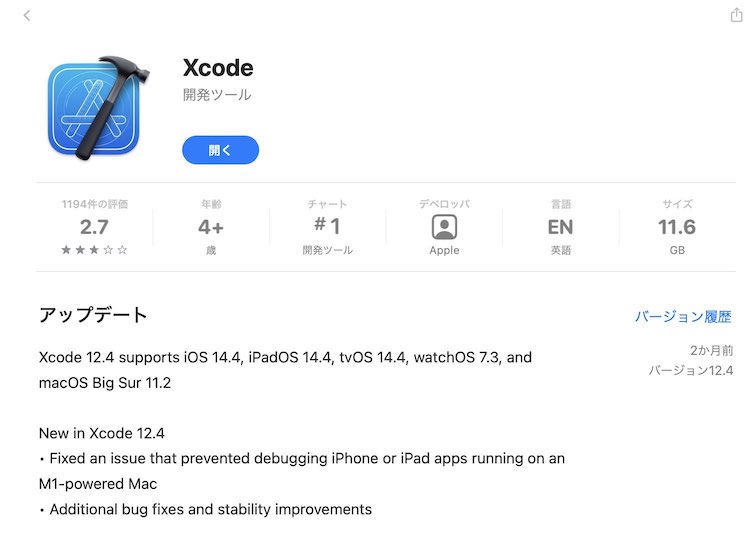
Task: Select the EN language info
Action: (x=561, y=227)
